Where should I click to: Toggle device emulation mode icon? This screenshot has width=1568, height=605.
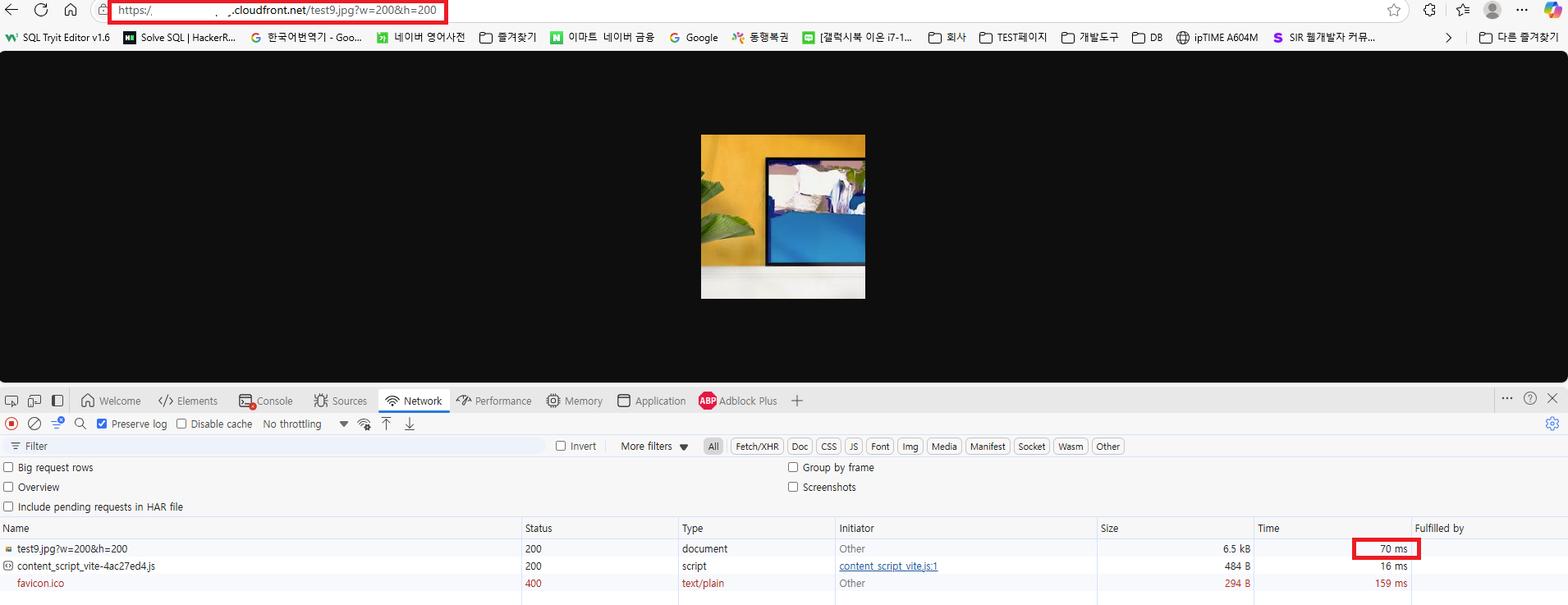(34, 401)
